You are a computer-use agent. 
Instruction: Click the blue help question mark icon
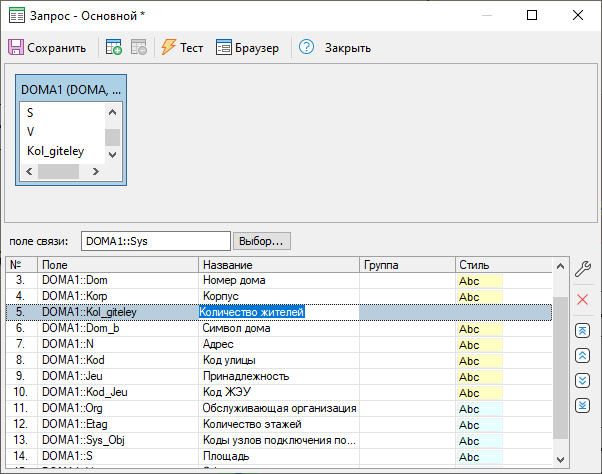pyautogui.click(x=306, y=48)
